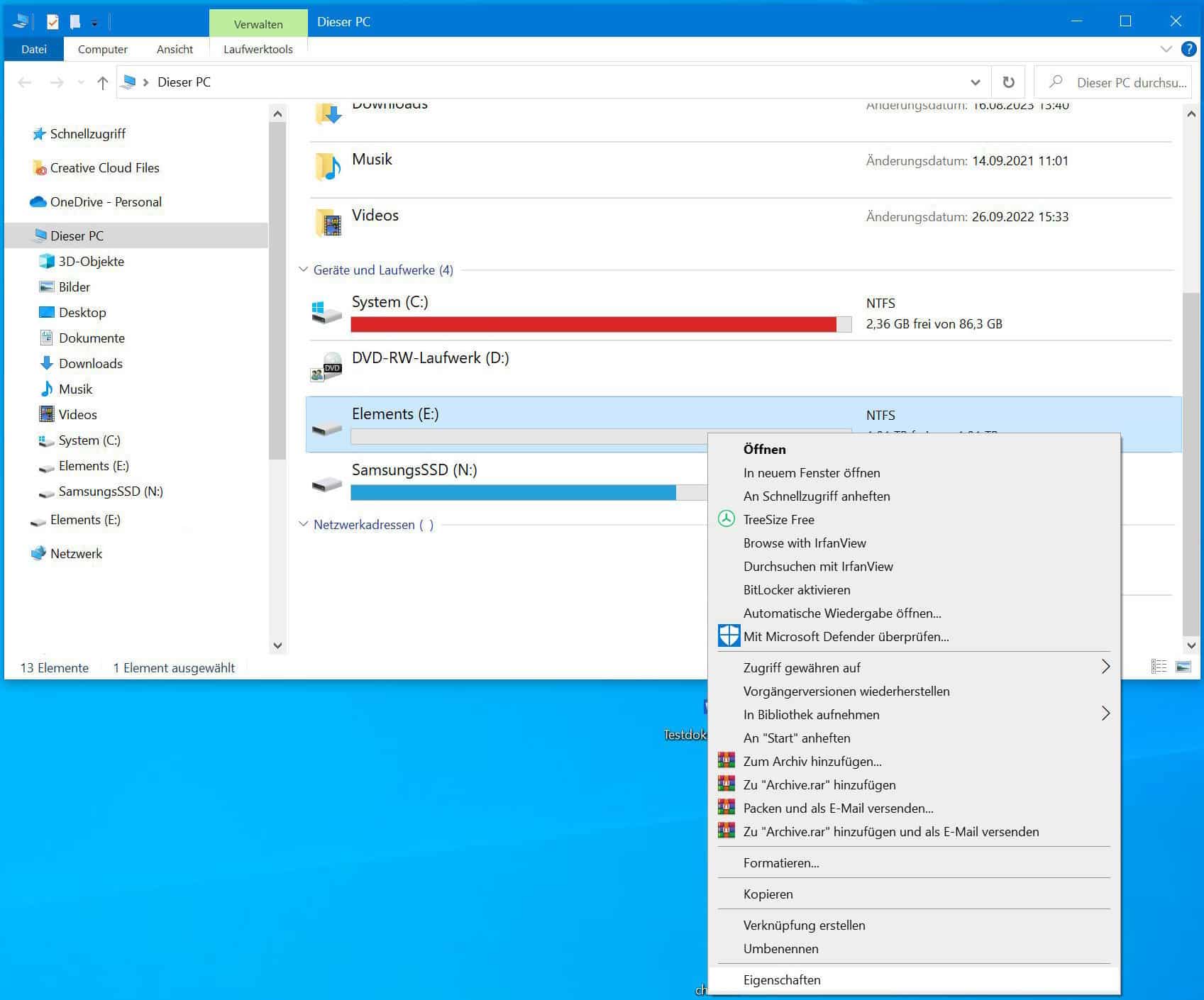This screenshot has width=1204, height=1000.
Task: Collapse the Netzwerkadressen section
Action: (304, 524)
